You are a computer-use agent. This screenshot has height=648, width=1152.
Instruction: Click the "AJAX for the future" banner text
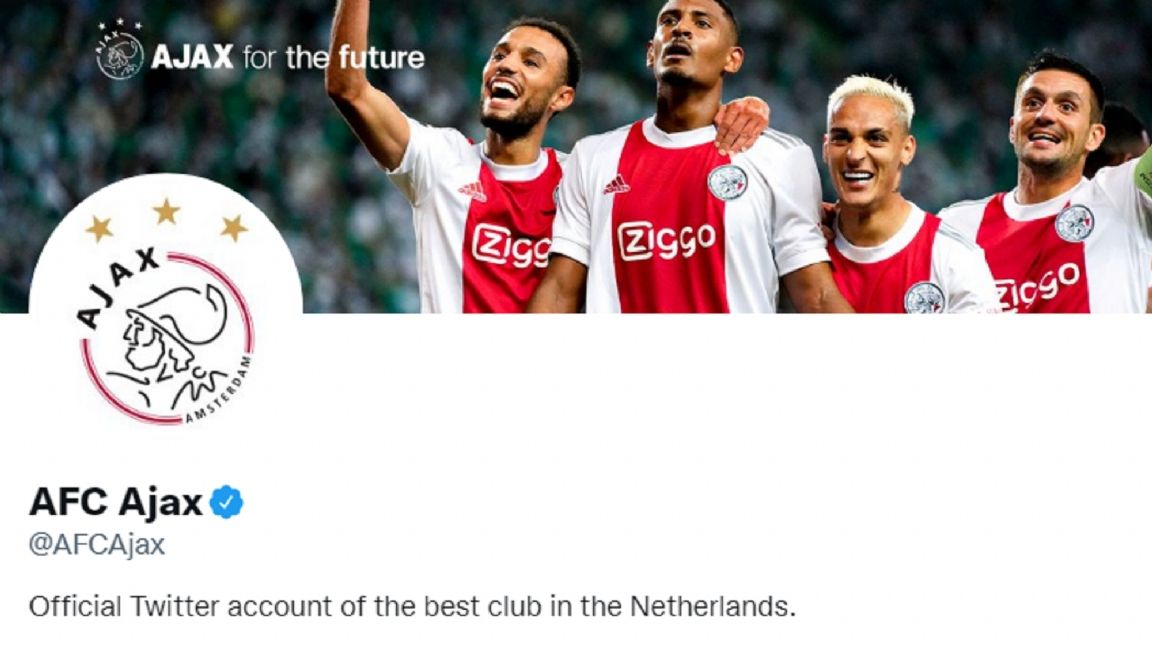[287, 57]
